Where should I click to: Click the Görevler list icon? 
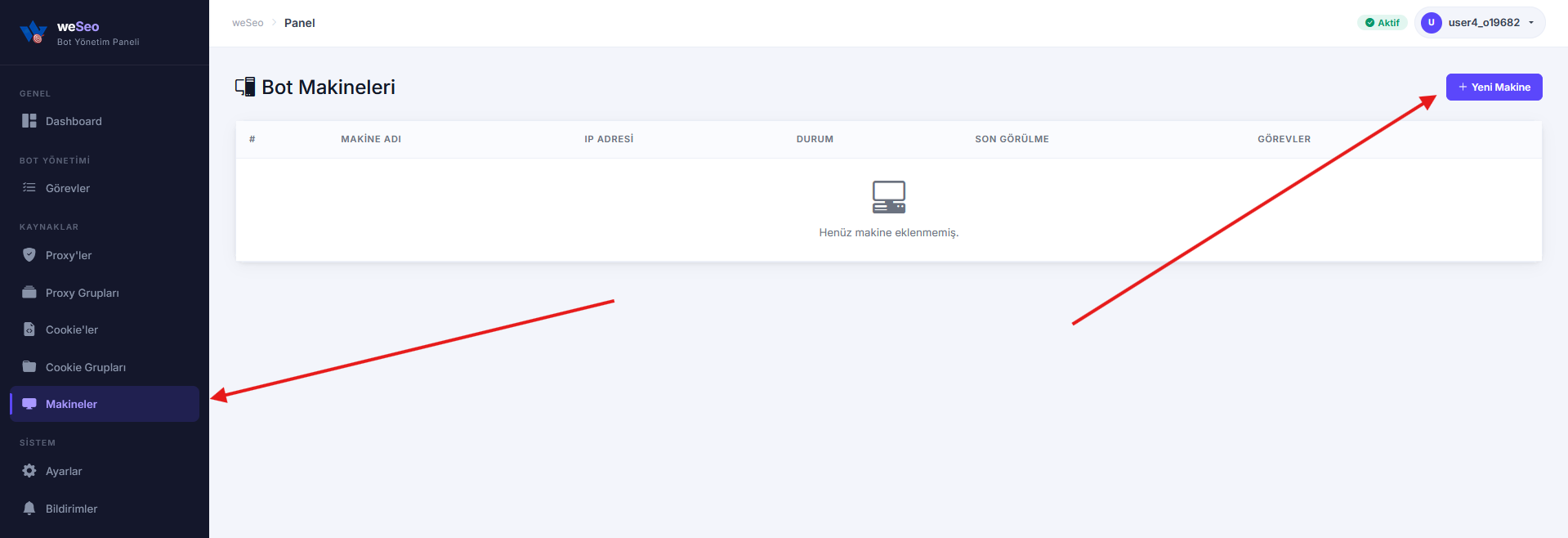[29, 188]
